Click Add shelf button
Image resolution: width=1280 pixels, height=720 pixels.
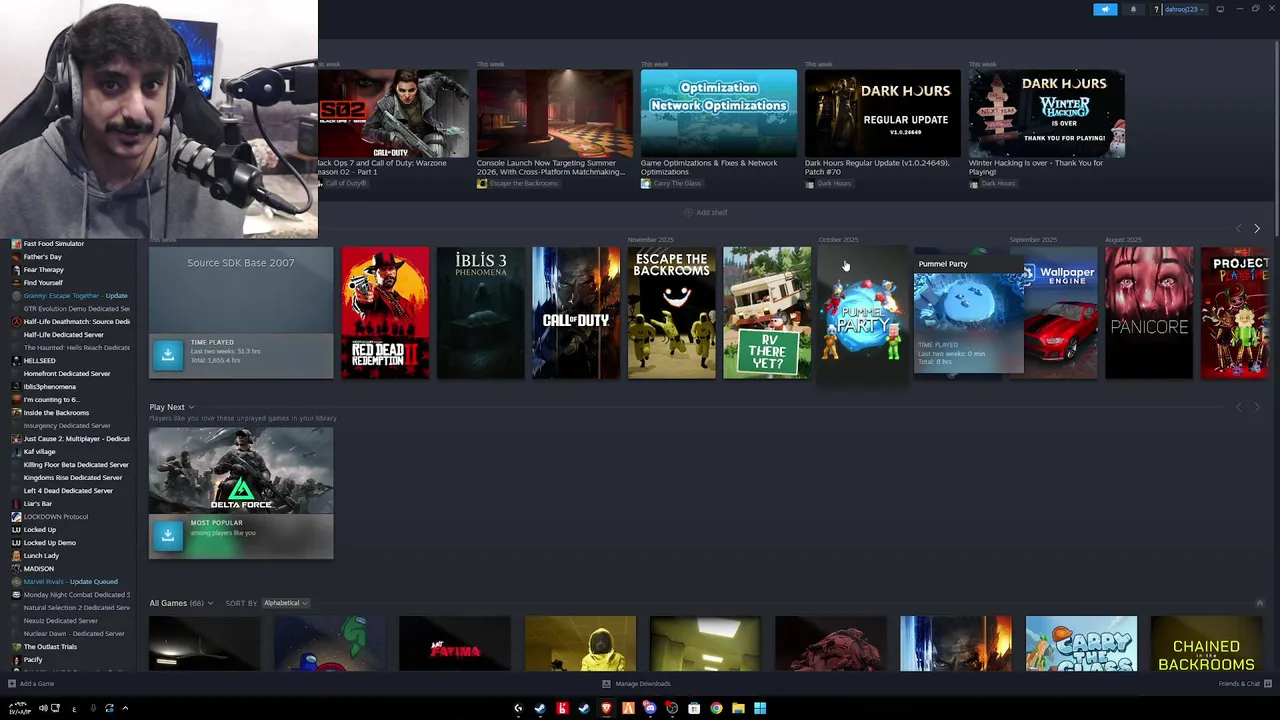point(706,212)
